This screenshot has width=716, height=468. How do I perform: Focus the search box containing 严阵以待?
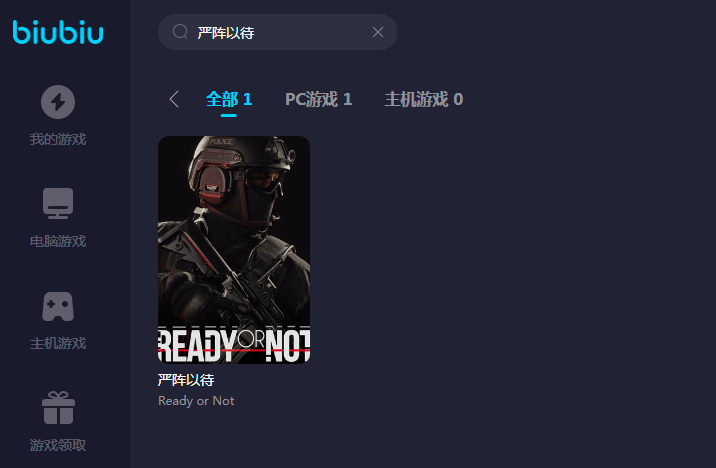(x=278, y=32)
